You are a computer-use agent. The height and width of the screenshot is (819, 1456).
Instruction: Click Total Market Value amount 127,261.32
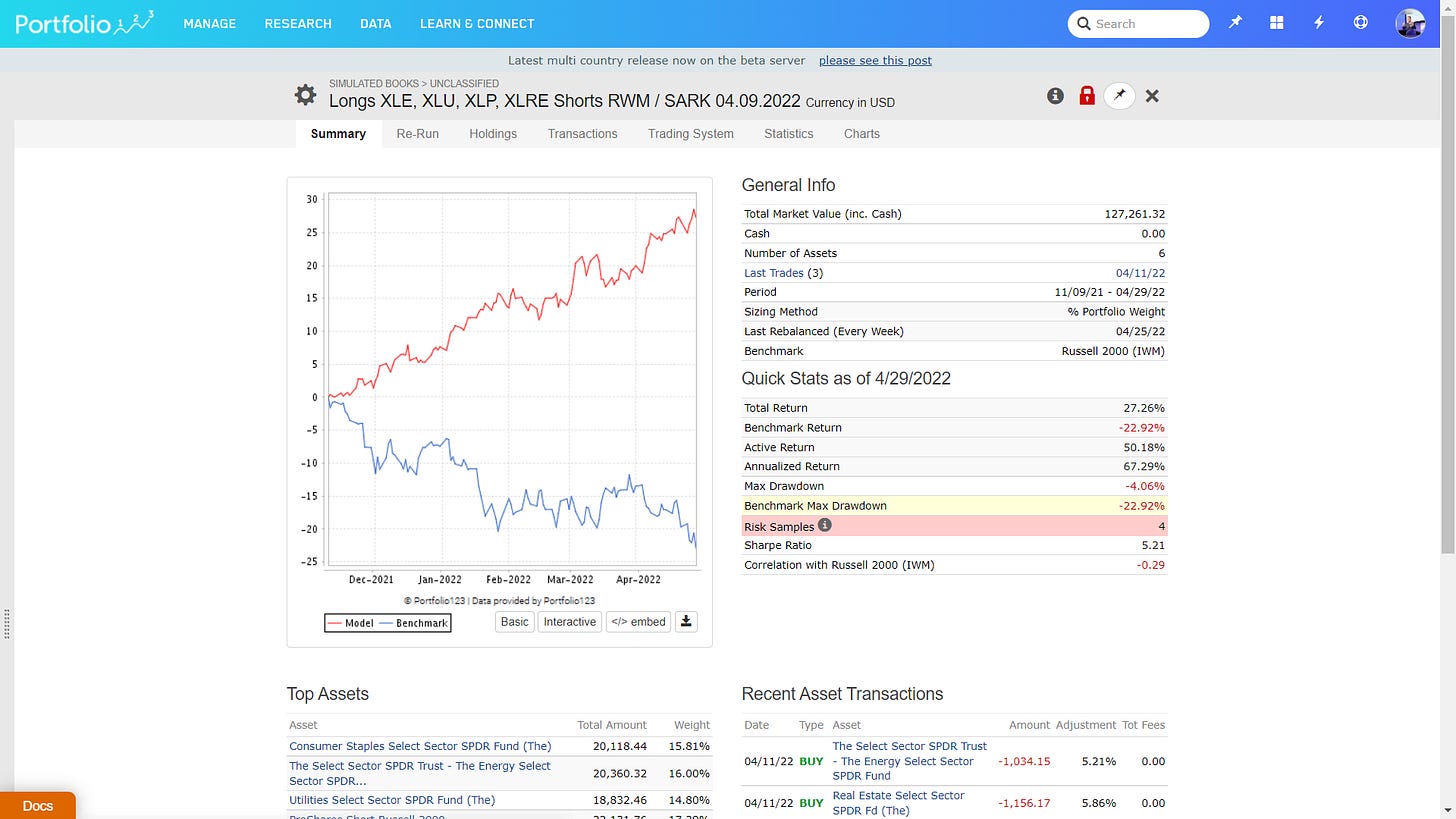click(x=1134, y=214)
